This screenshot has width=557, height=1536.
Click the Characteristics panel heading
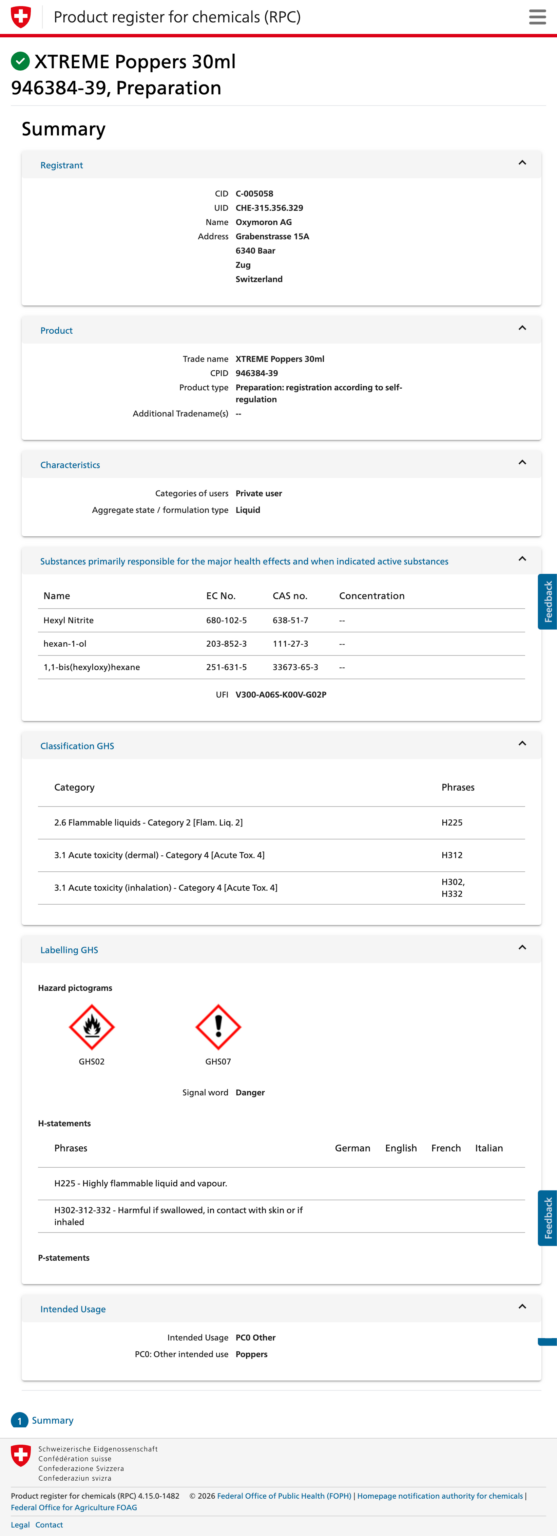(70, 465)
